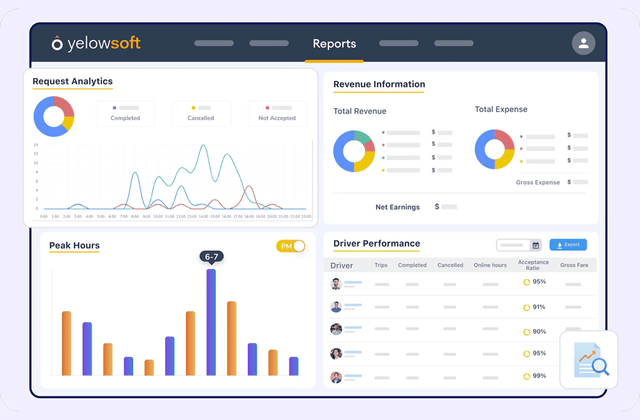Click the first driver's avatar photo
640x420 pixels.
[336, 284]
